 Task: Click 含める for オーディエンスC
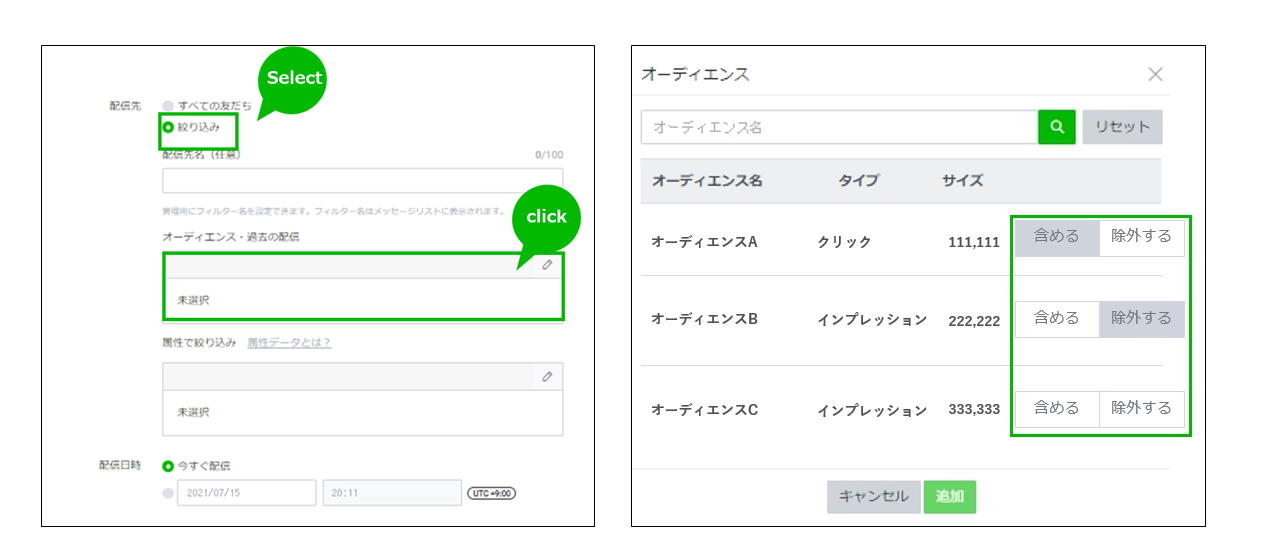pos(1056,408)
